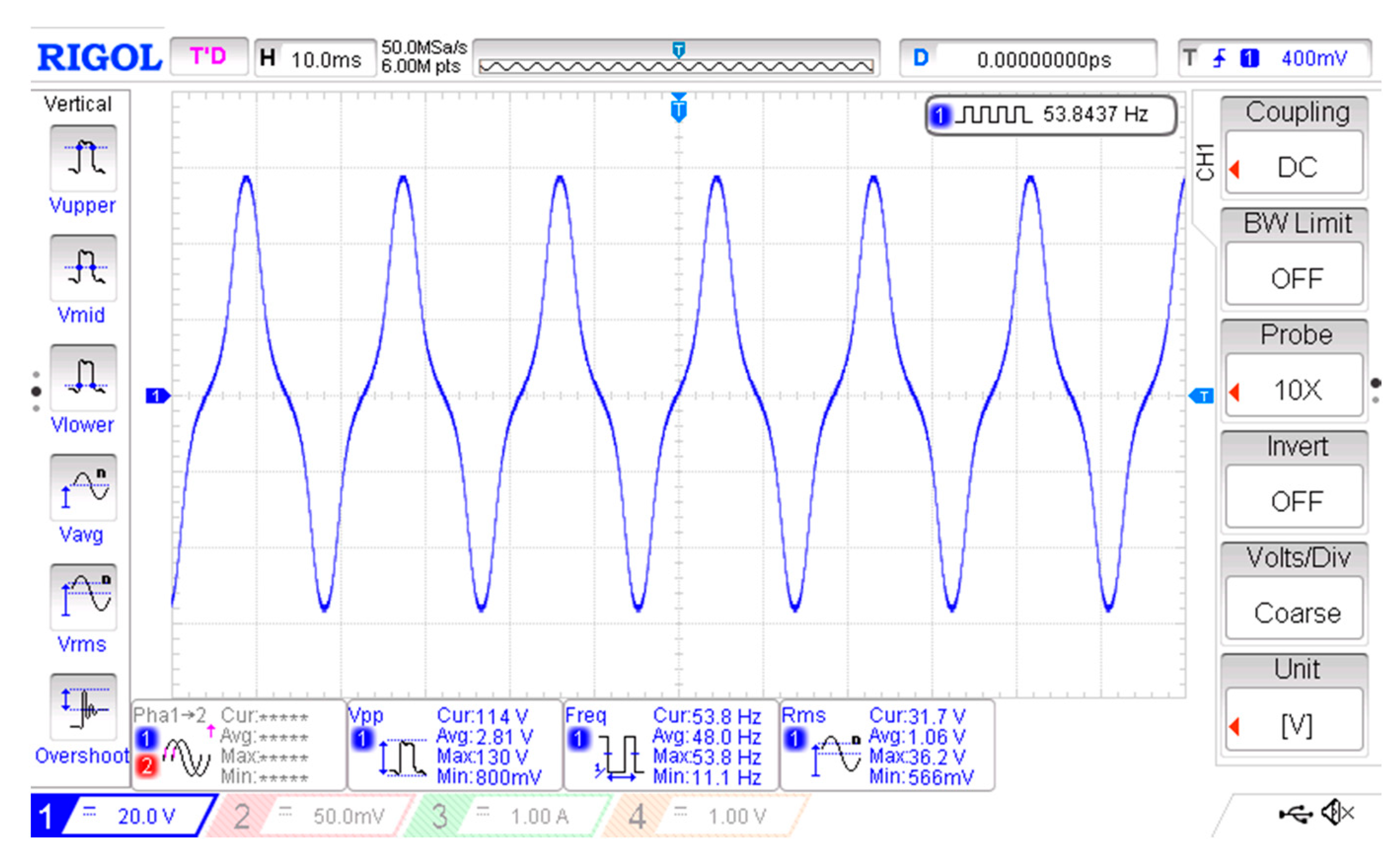The height and width of the screenshot is (861, 1400).
Task: Click the T'D trigger status button
Action: pos(209,57)
